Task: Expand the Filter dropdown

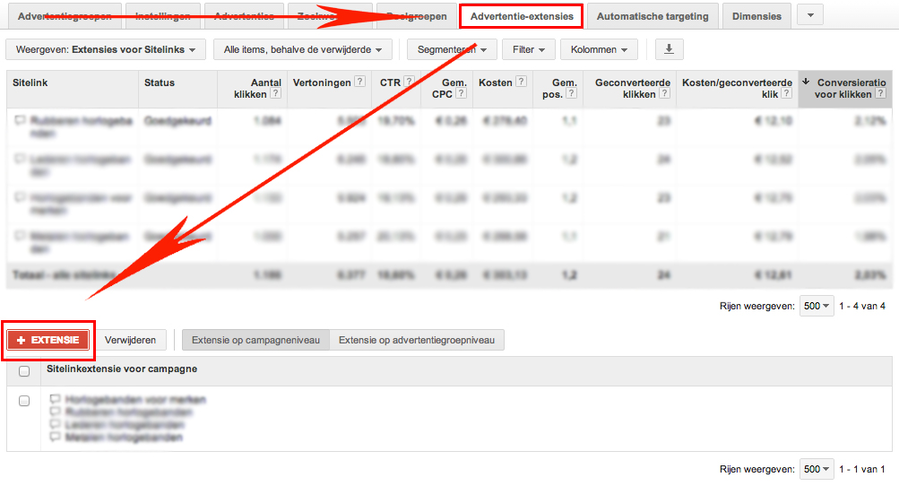Action: 528,49
